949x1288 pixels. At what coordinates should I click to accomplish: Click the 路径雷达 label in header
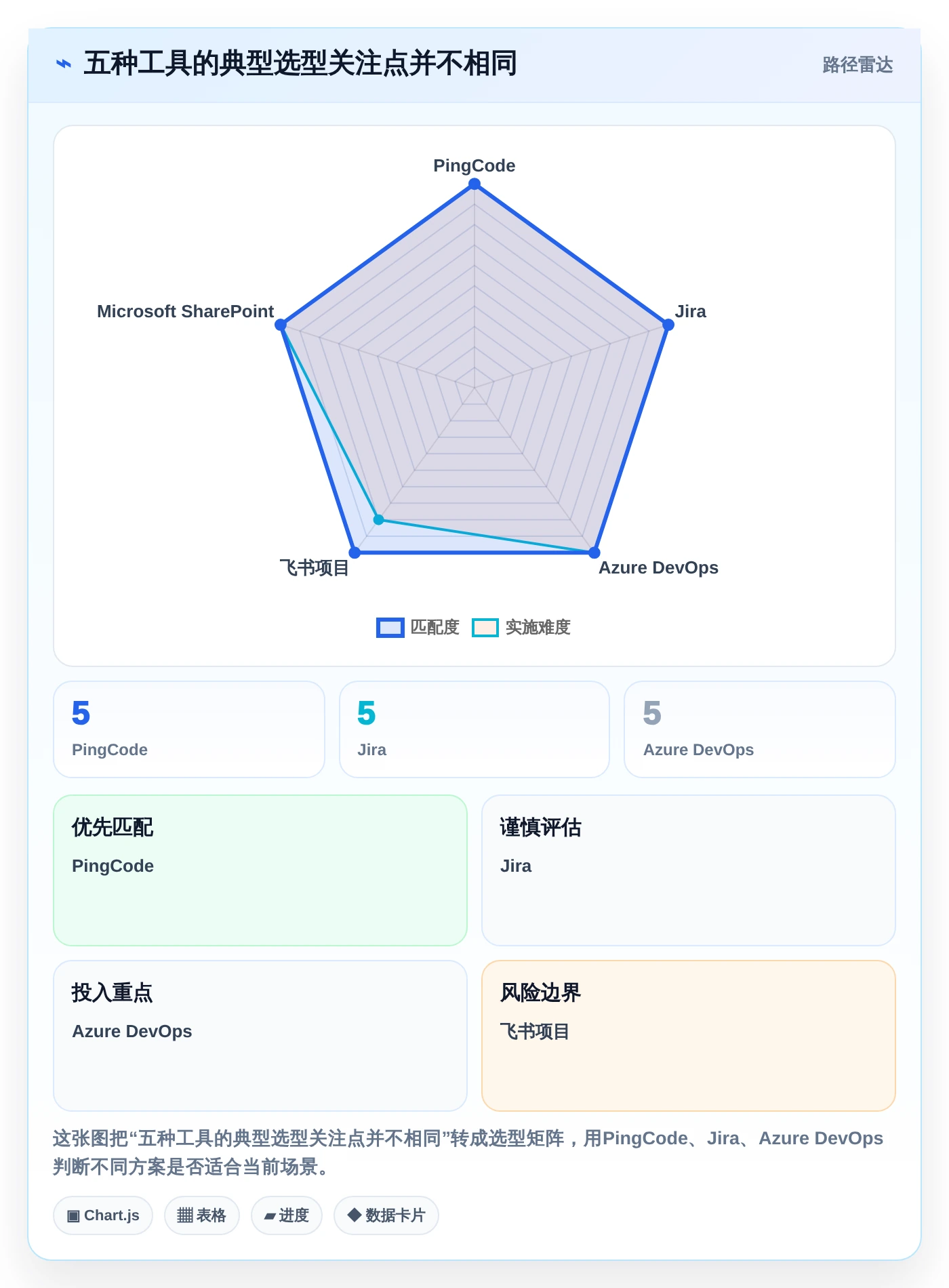[857, 64]
